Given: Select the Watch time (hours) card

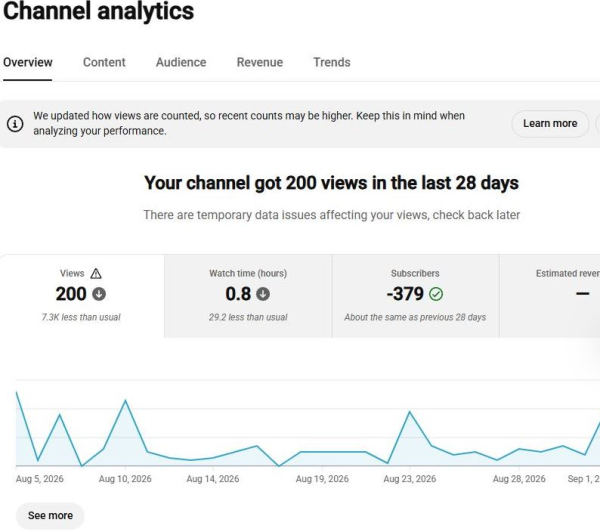Looking at the screenshot, I should click(248, 296).
